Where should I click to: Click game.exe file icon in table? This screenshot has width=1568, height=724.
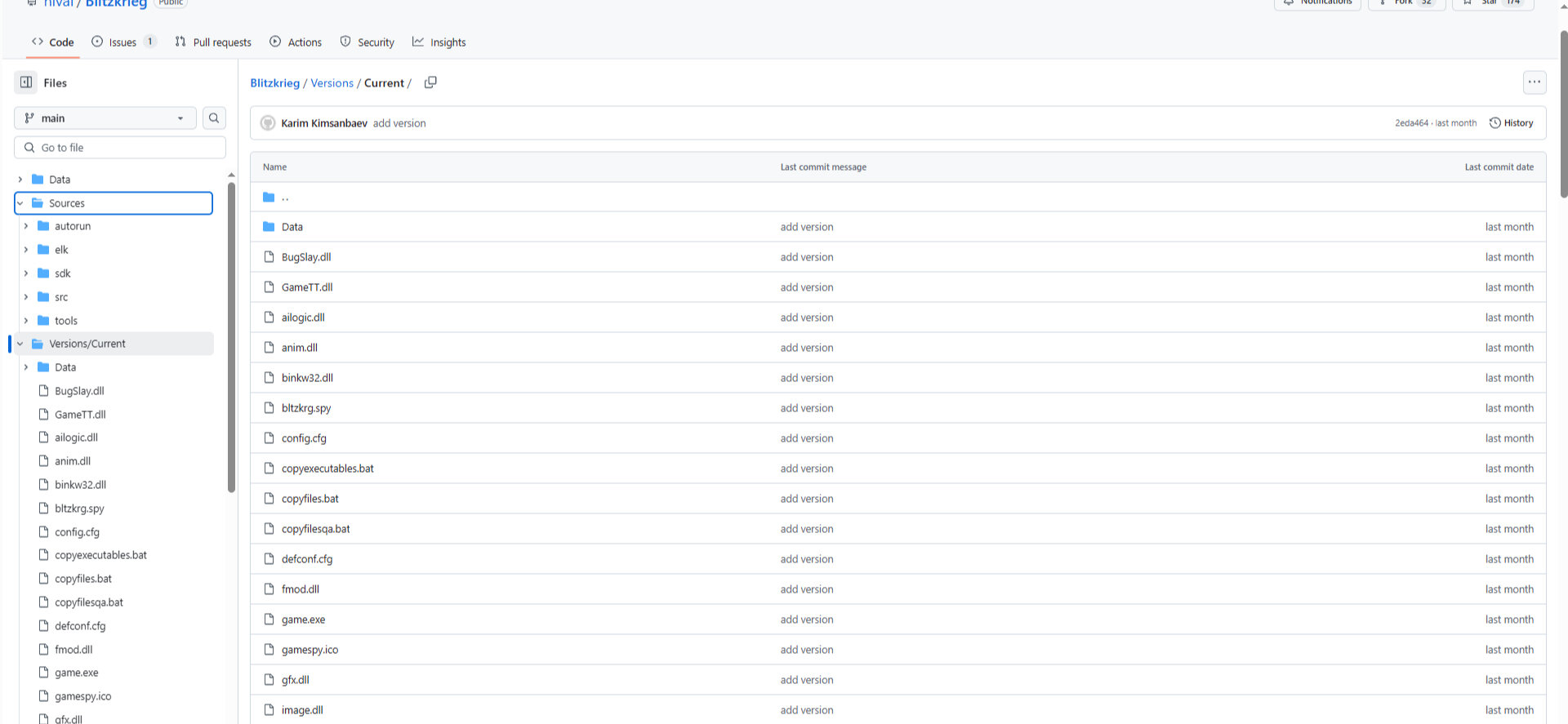[x=269, y=620]
